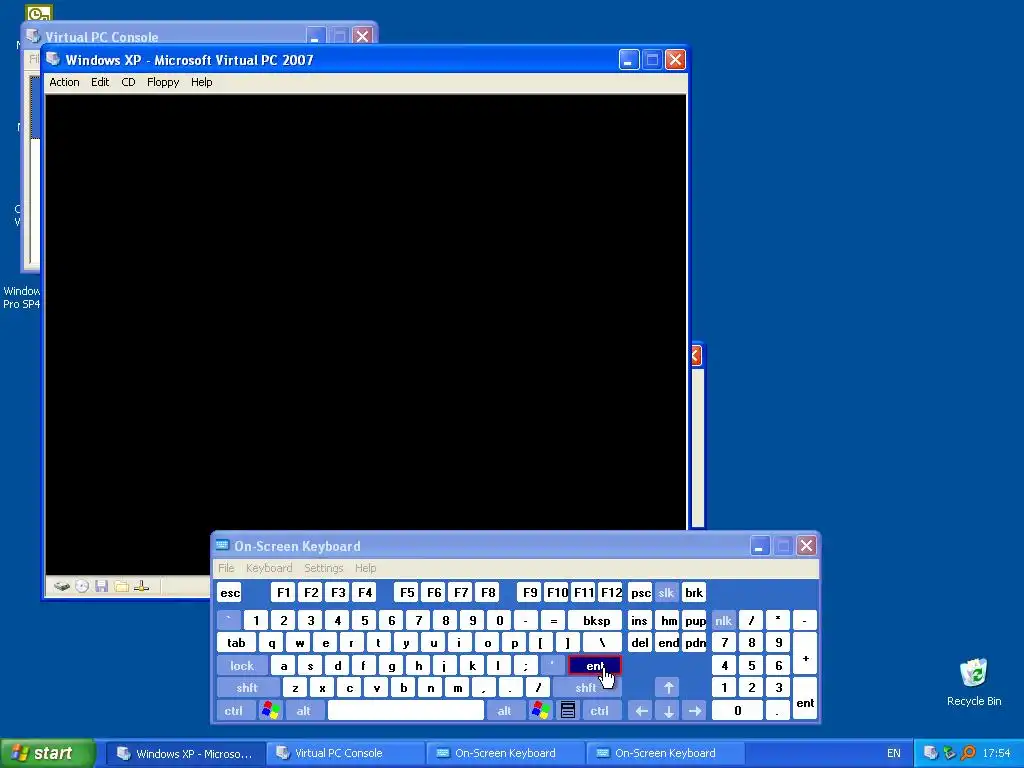1024x768 pixels.
Task: Toggle the left shft key next to z
Action: [x=248, y=688]
